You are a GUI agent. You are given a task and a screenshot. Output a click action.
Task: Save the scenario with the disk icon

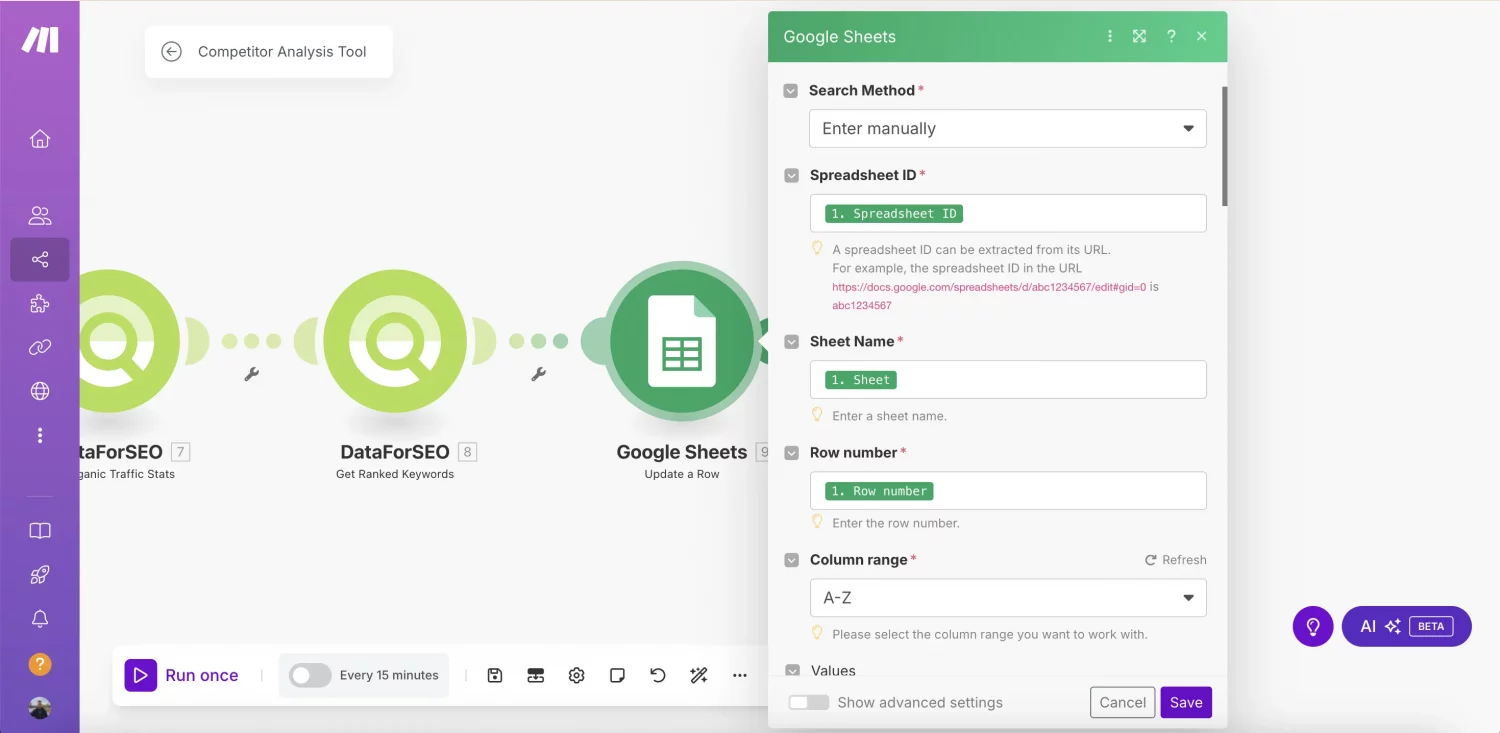[494, 675]
